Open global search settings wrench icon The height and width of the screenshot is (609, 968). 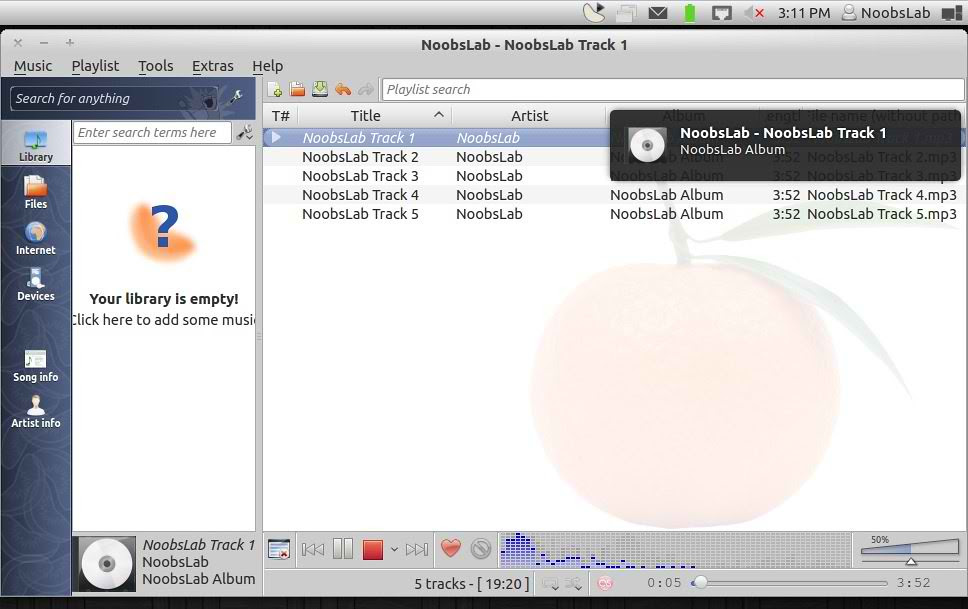coord(236,97)
